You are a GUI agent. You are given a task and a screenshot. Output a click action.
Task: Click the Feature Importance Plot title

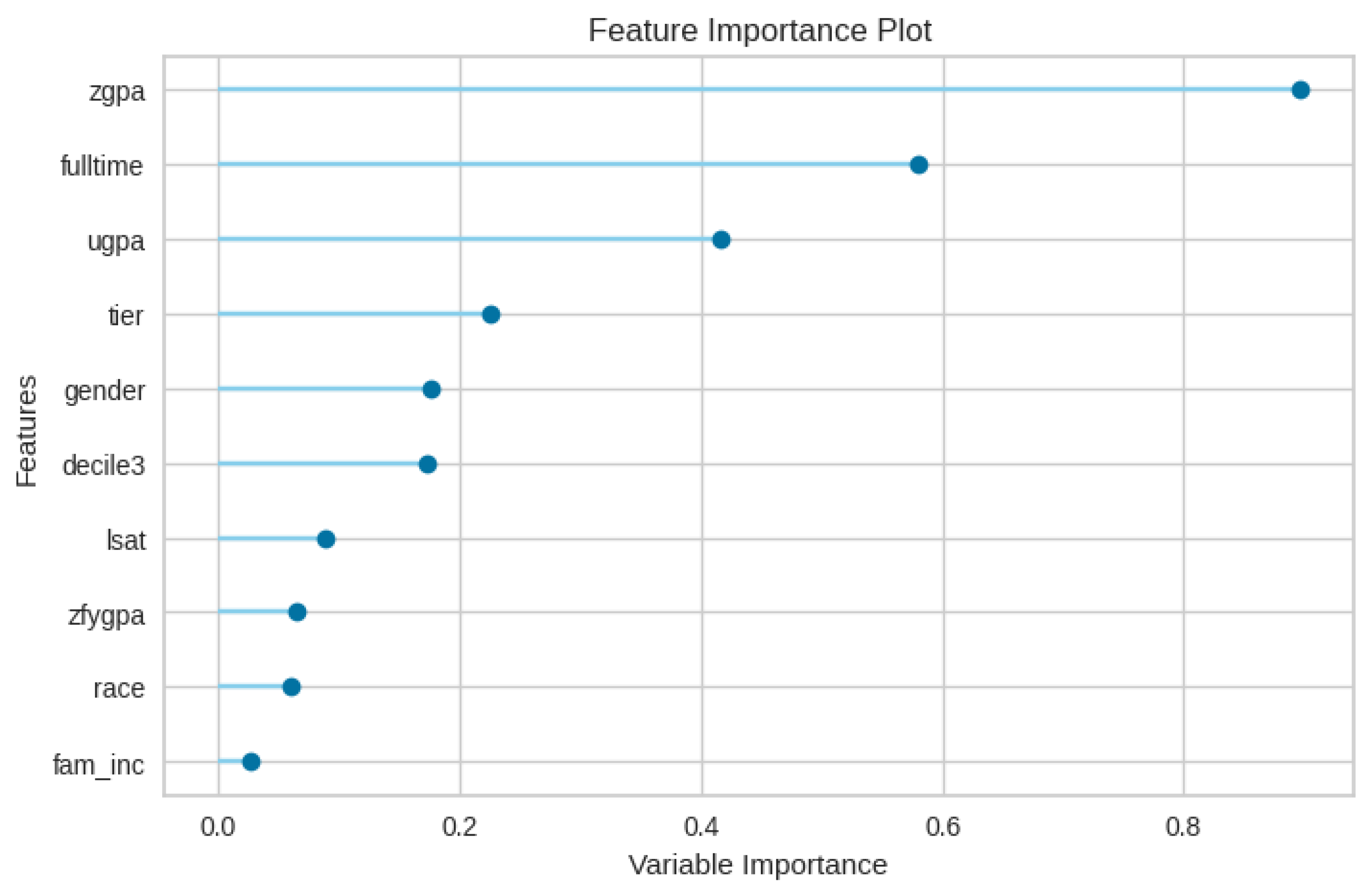pos(759,30)
